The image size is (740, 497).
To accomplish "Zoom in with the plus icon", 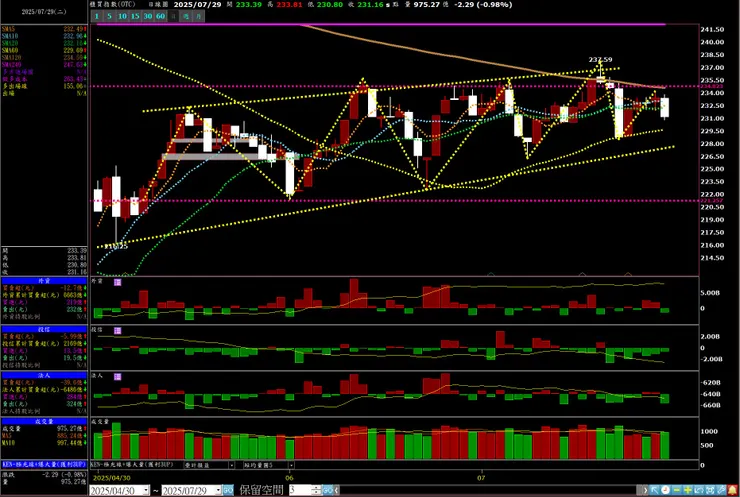I will point(688,490).
